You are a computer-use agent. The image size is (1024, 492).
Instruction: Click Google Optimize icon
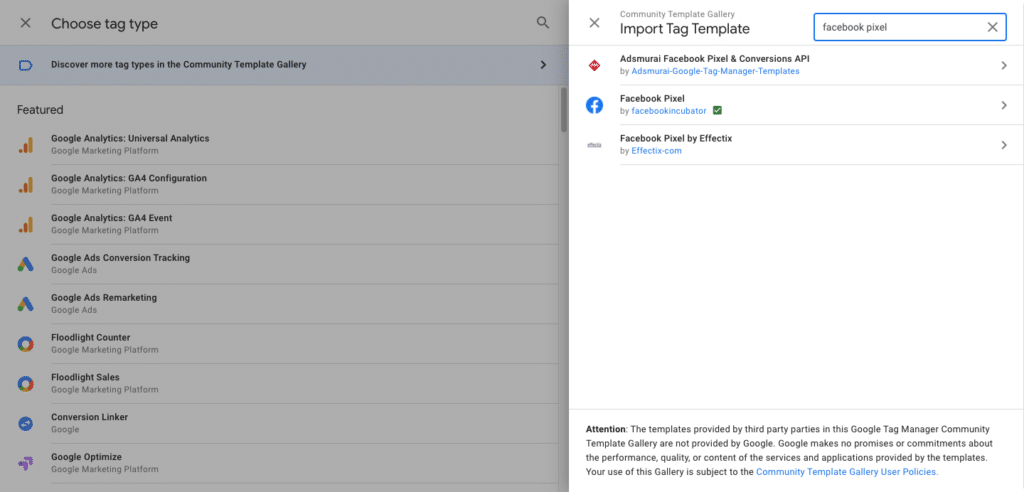tap(25, 463)
